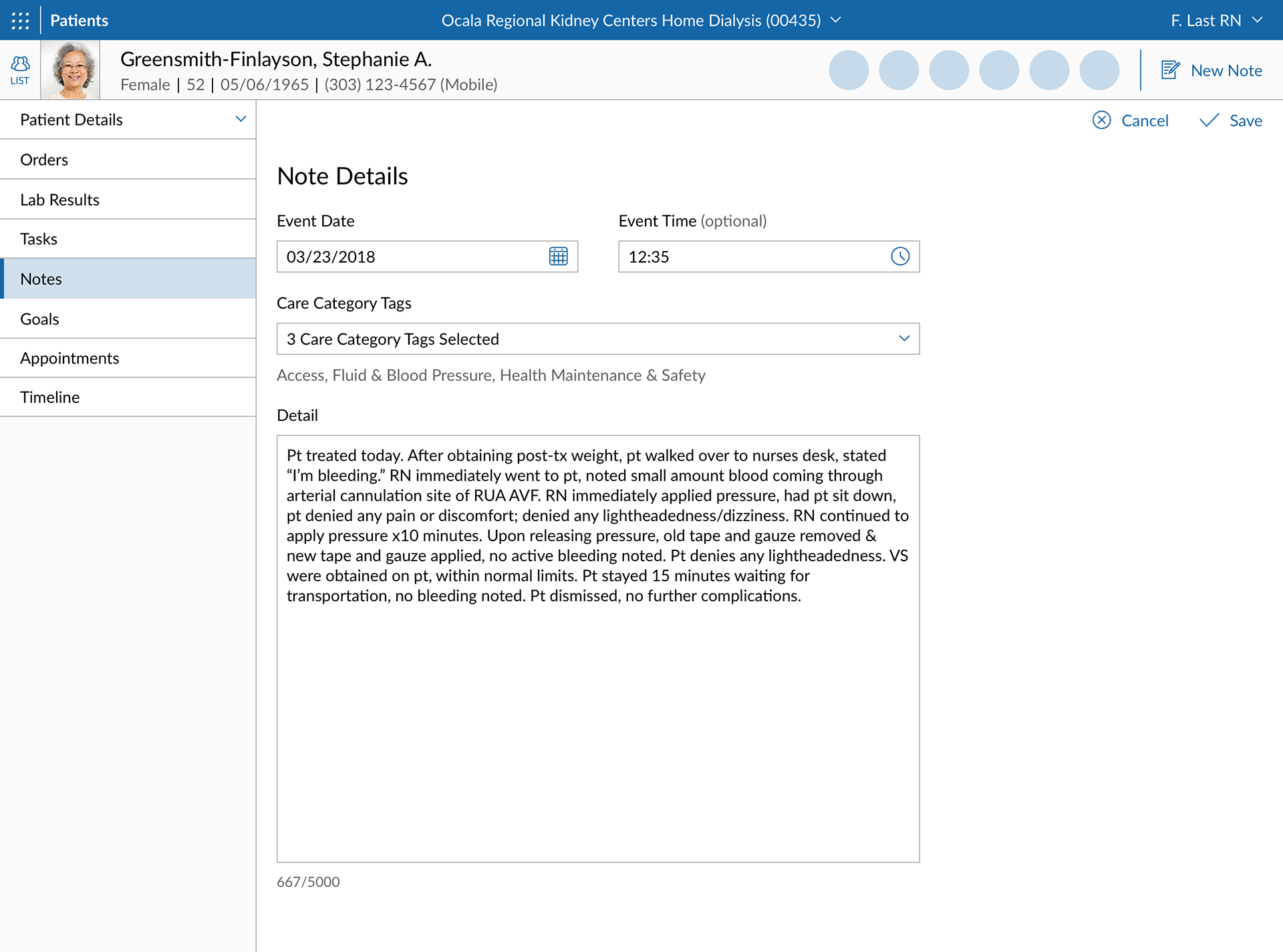Click the 667/5000 character count
Screen dimensions: 1283x952
point(308,882)
